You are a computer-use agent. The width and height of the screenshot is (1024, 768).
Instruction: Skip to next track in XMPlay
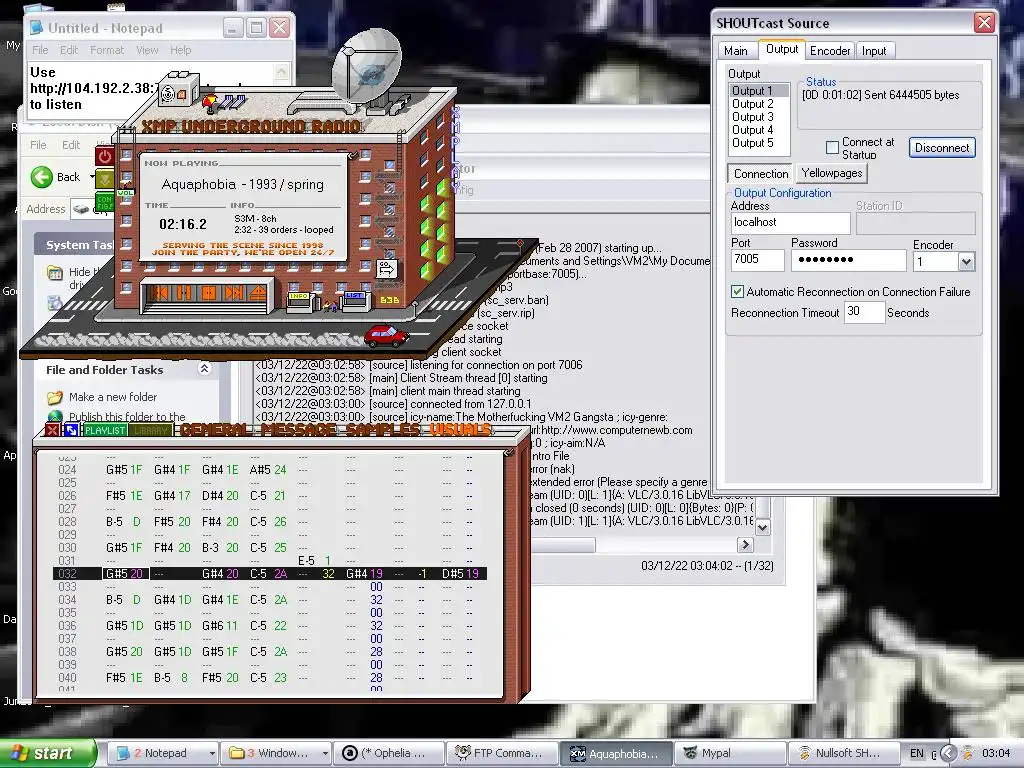(233, 293)
